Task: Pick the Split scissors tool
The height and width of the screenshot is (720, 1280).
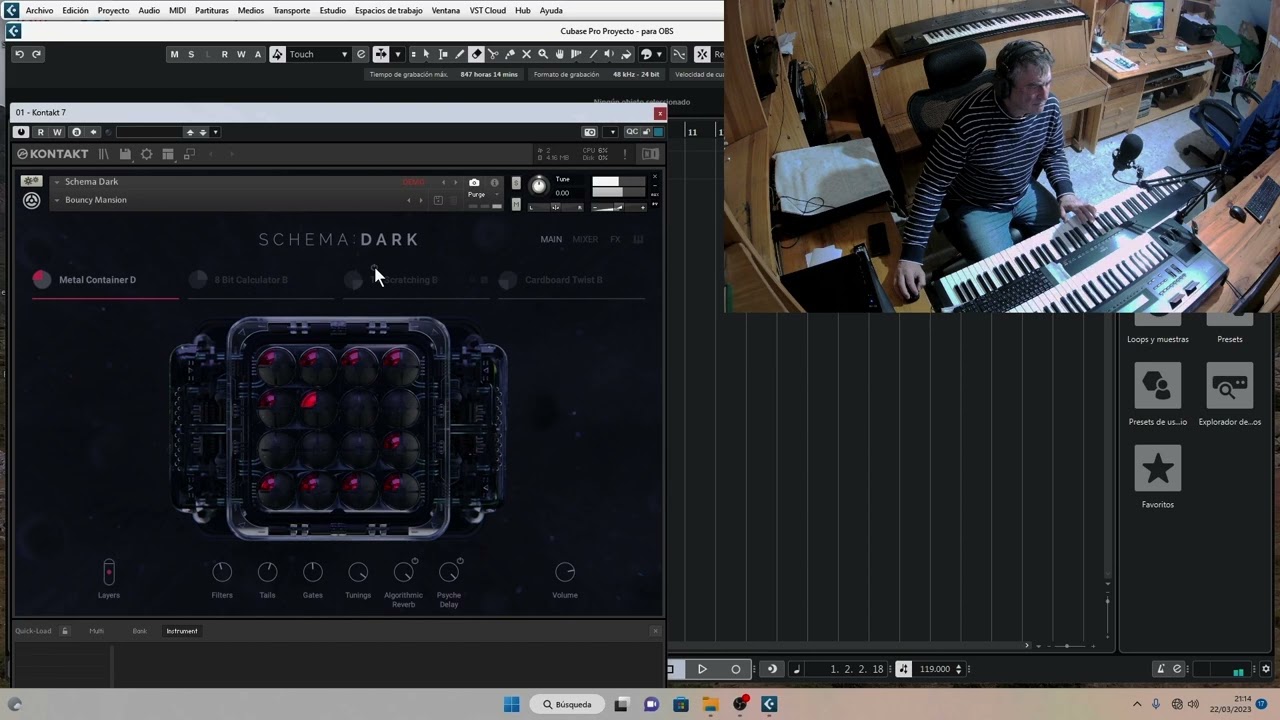Action: pyautogui.click(x=493, y=54)
